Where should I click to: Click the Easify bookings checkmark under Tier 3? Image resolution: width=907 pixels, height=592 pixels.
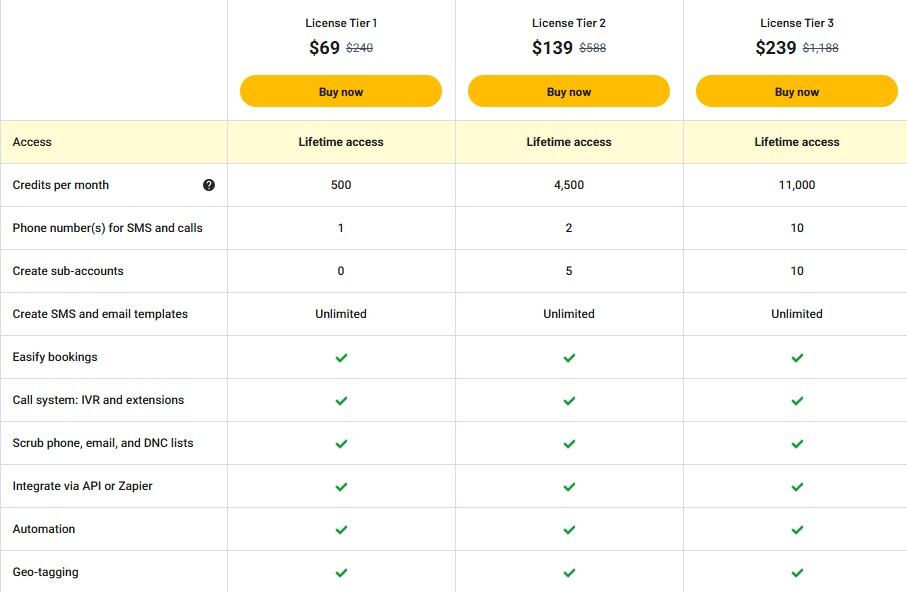click(x=797, y=357)
